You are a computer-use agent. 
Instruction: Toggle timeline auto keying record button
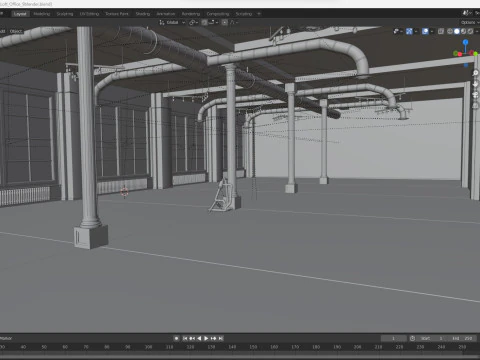pyautogui.click(x=176, y=338)
